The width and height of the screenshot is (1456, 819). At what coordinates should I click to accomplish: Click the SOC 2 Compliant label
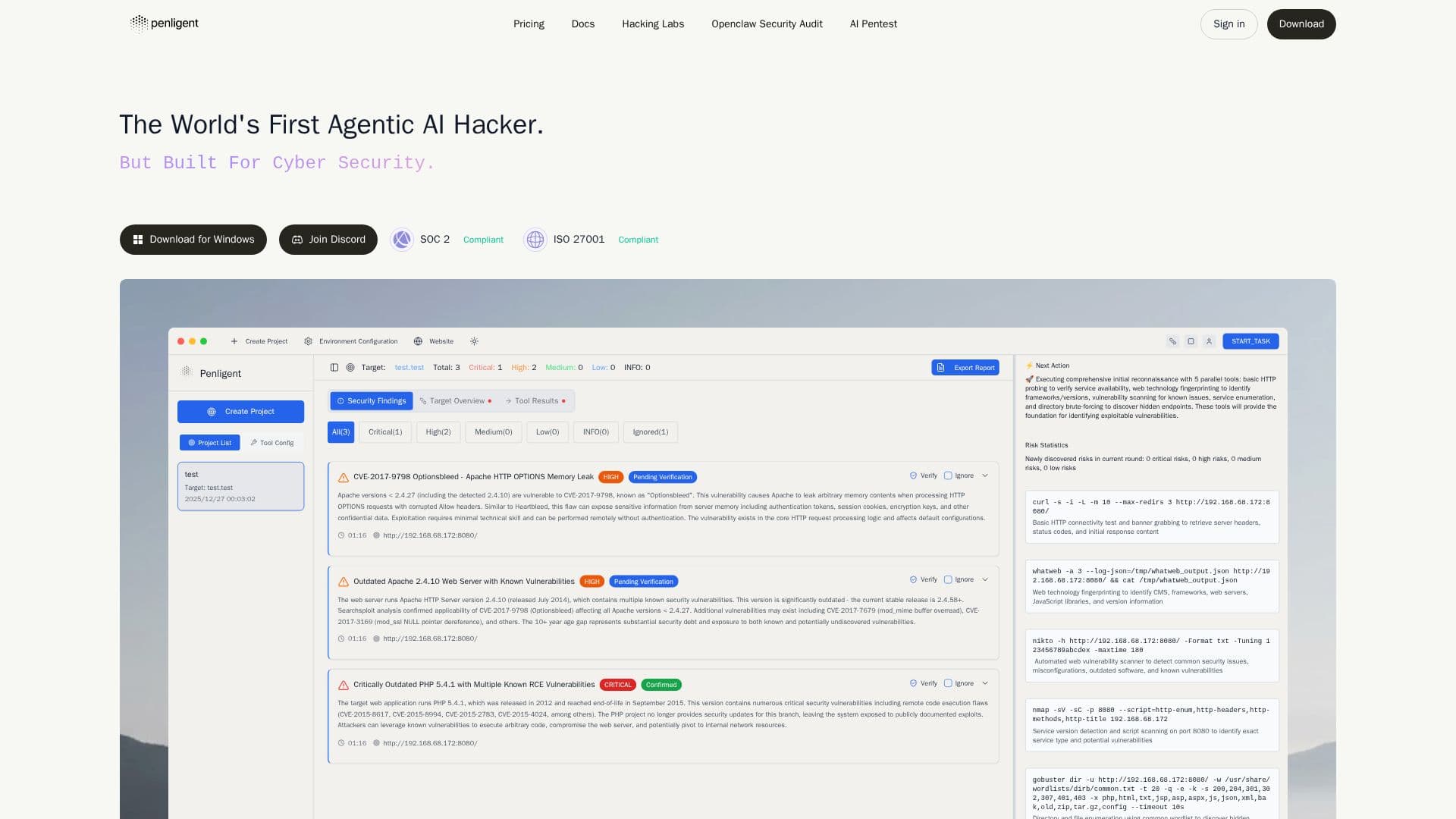483,240
